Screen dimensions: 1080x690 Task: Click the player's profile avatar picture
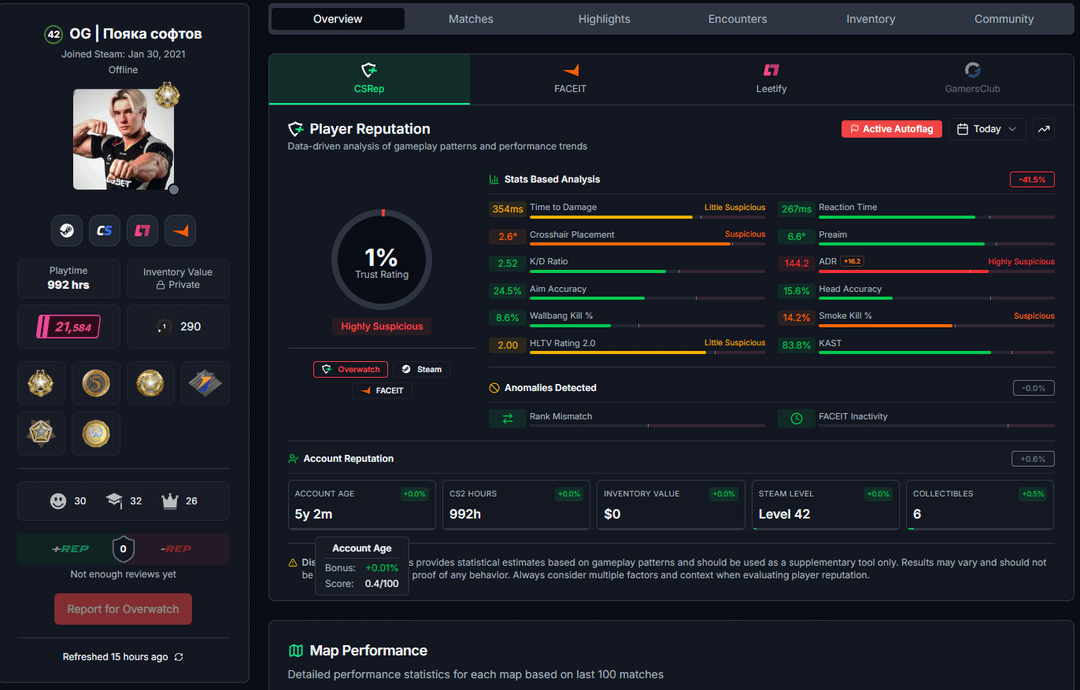coord(123,140)
